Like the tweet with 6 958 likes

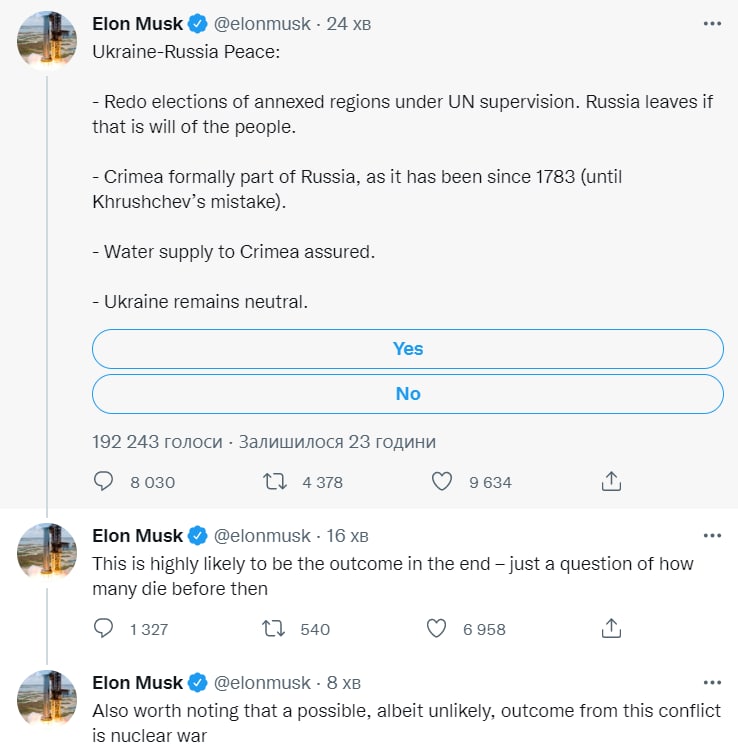[x=436, y=628]
